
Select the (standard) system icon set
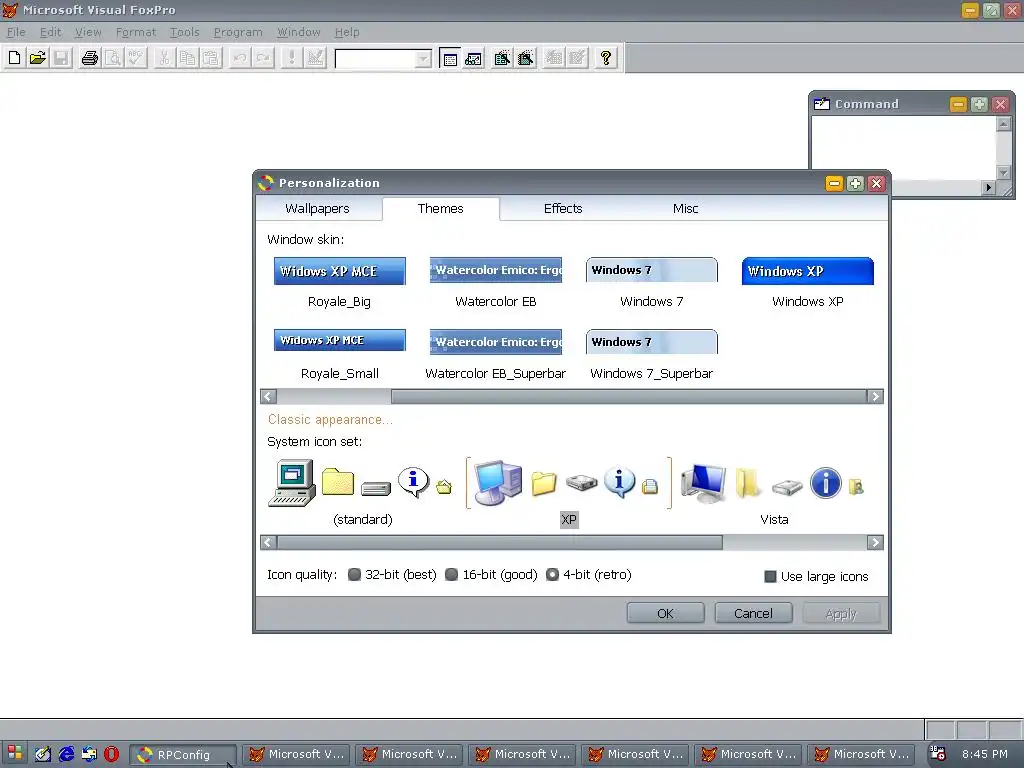[362, 493]
